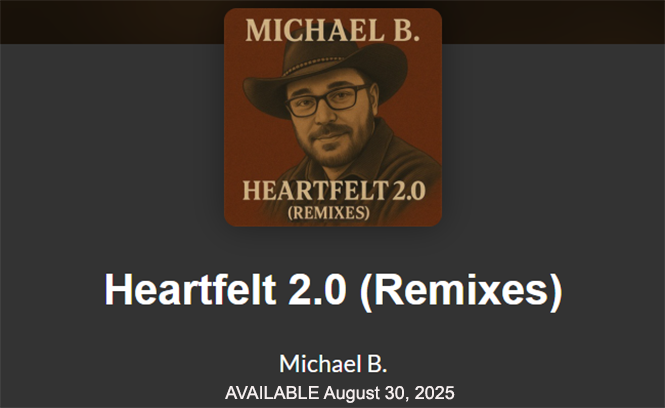Click the (REMIXES) subtitle on the cover art
Image resolution: width=665 pixels, height=408 pixels.
(328, 212)
